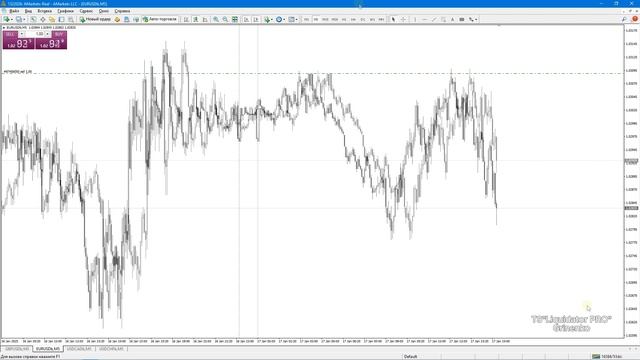Screen dimensions: 640x360
Task: Open the Вставка menu
Action: click(44, 11)
